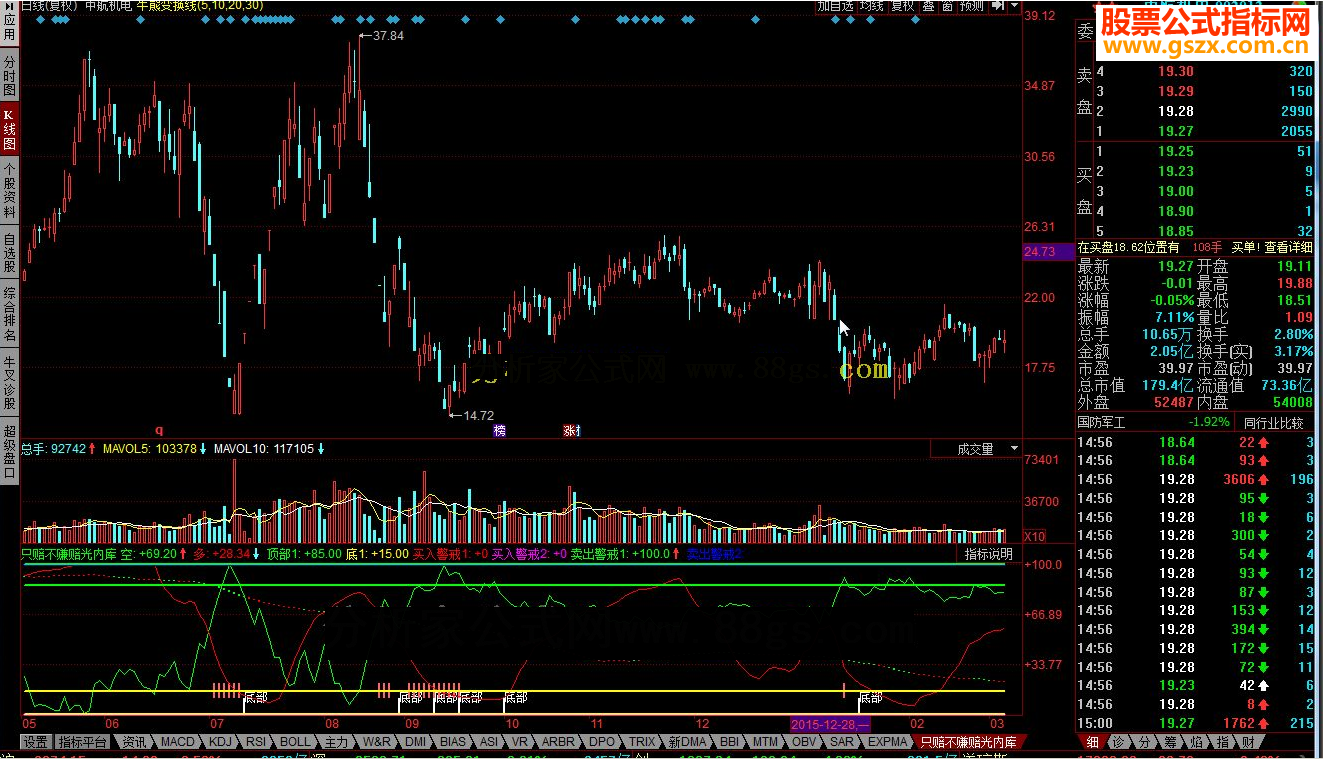The height and width of the screenshot is (759, 1323).
Task: Click the 指标说明 button
Action: (x=988, y=554)
